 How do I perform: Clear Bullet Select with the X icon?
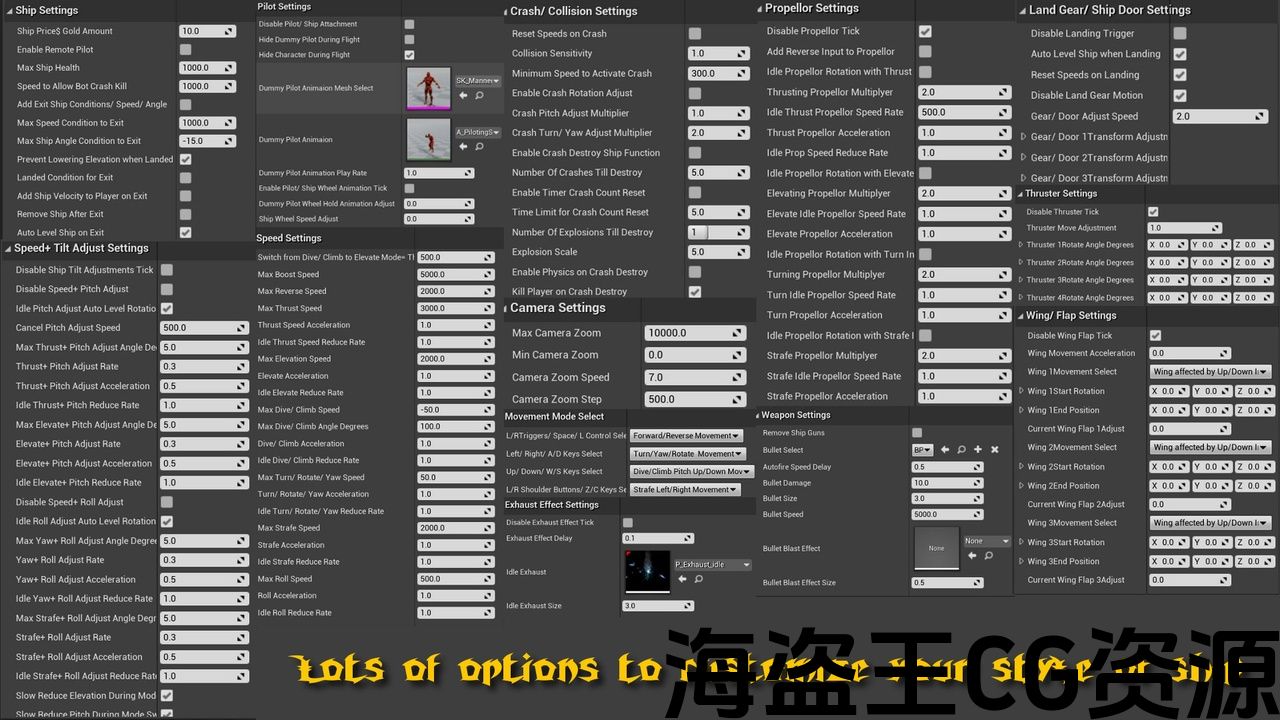tap(994, 450)
